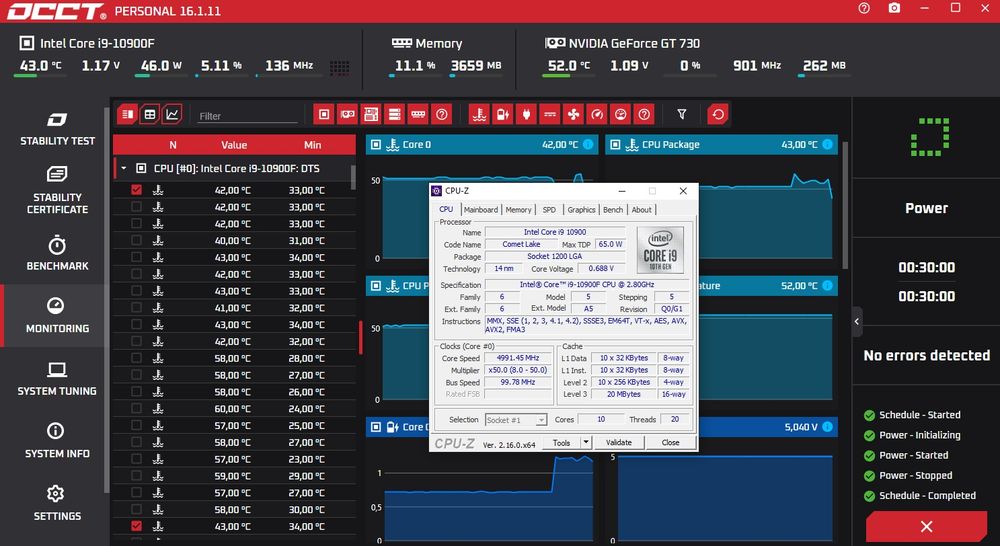The width and height of the screenshot is (1000, 546).
Task: Tick the checkbox for 60,00 °C / 24,00 °C row
Action: click(x=136, y=408)
